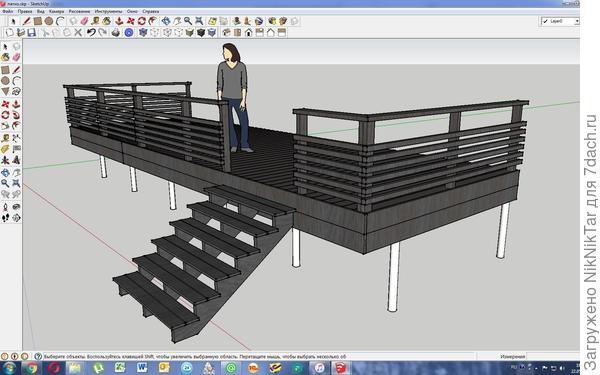600x375 pixels.
Task: Open the Layer0 layer dropdown
Action: [x=560, y=21]
